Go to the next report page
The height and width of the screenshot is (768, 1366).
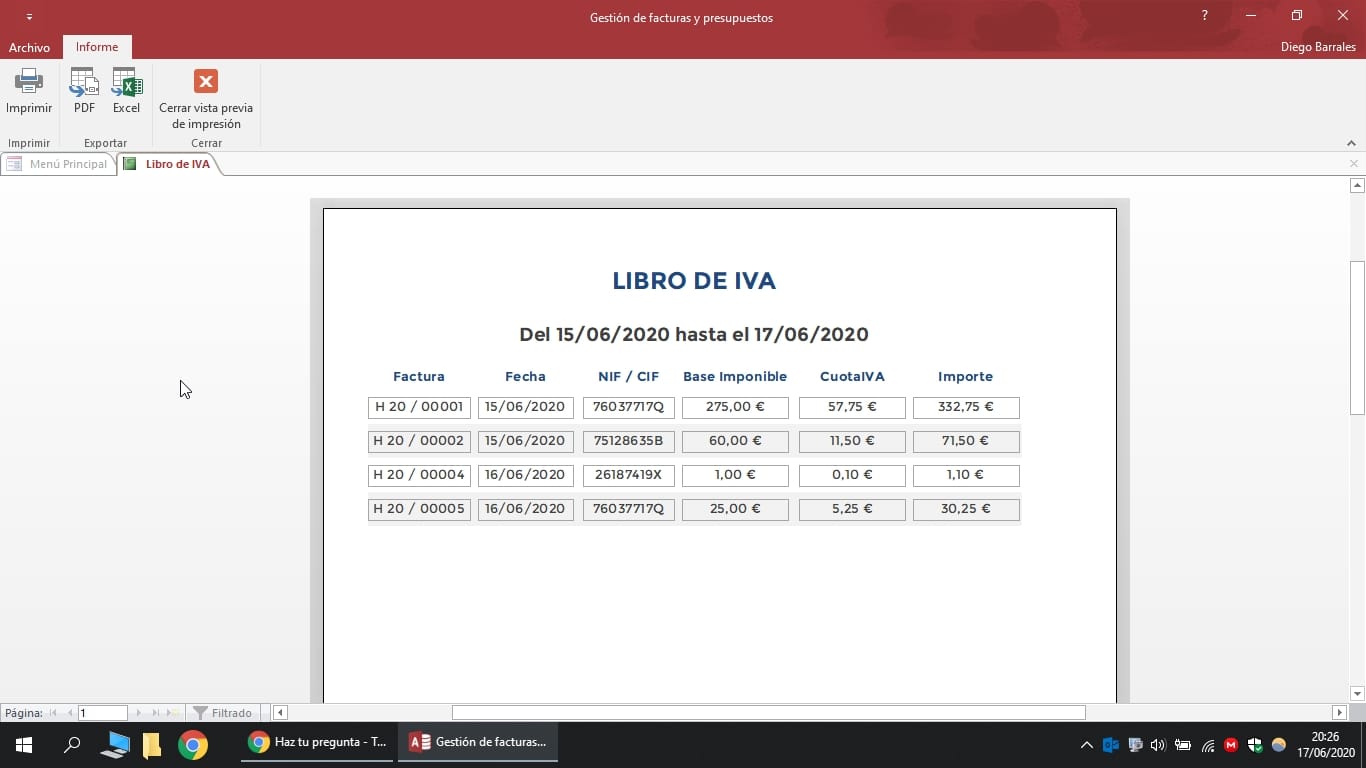tap(139, 713)
